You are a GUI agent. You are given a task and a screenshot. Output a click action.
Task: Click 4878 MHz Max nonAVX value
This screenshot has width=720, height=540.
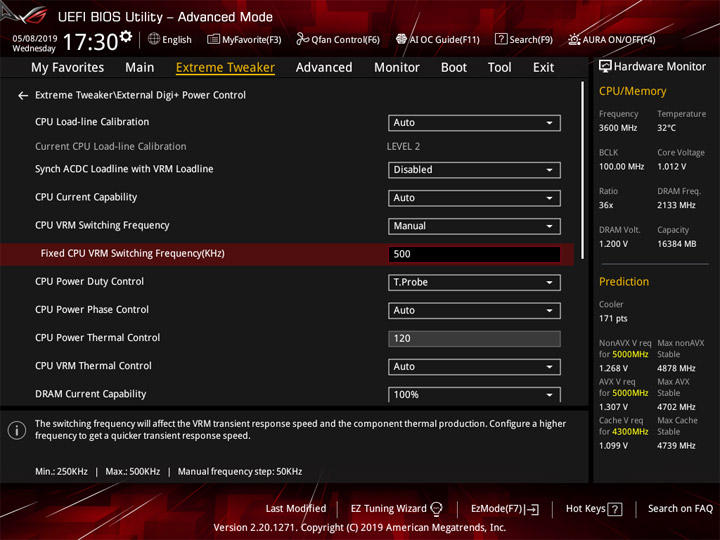676,368
